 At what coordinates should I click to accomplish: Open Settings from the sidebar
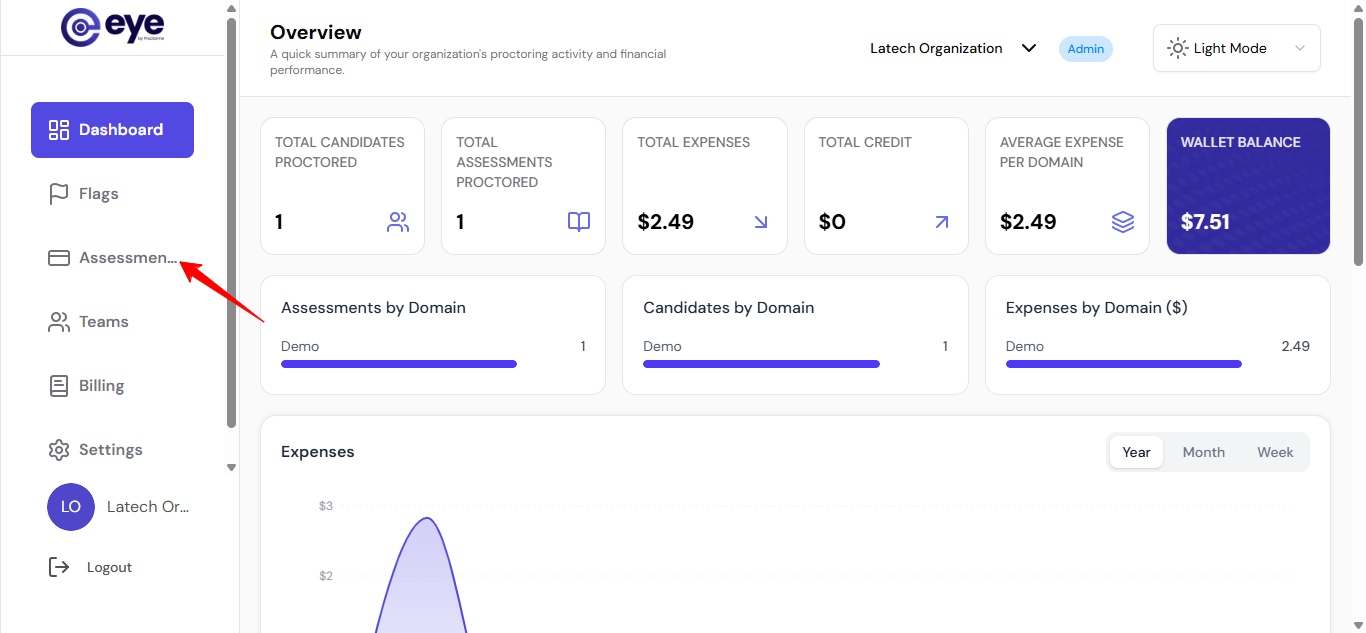pyautogui.click(x=112, y=450)
